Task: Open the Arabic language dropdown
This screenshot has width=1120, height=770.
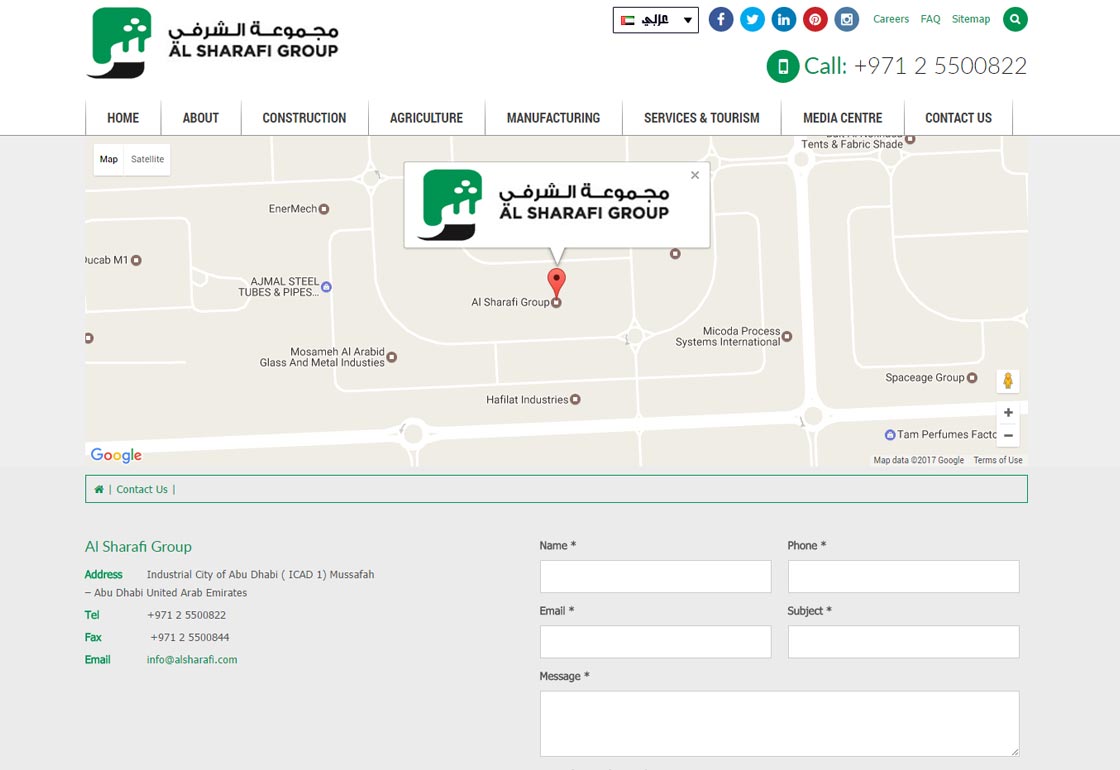Action: (656, 20)
